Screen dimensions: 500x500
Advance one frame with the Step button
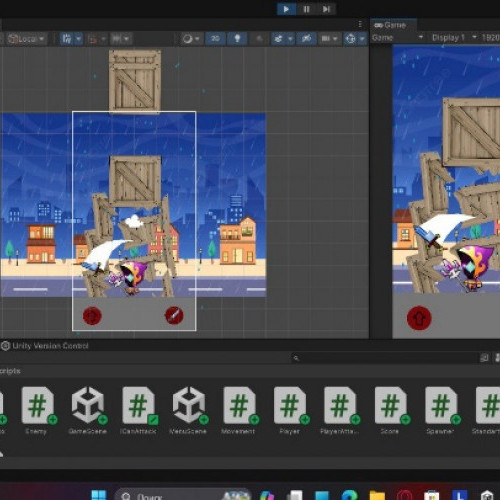click(326, 9)
